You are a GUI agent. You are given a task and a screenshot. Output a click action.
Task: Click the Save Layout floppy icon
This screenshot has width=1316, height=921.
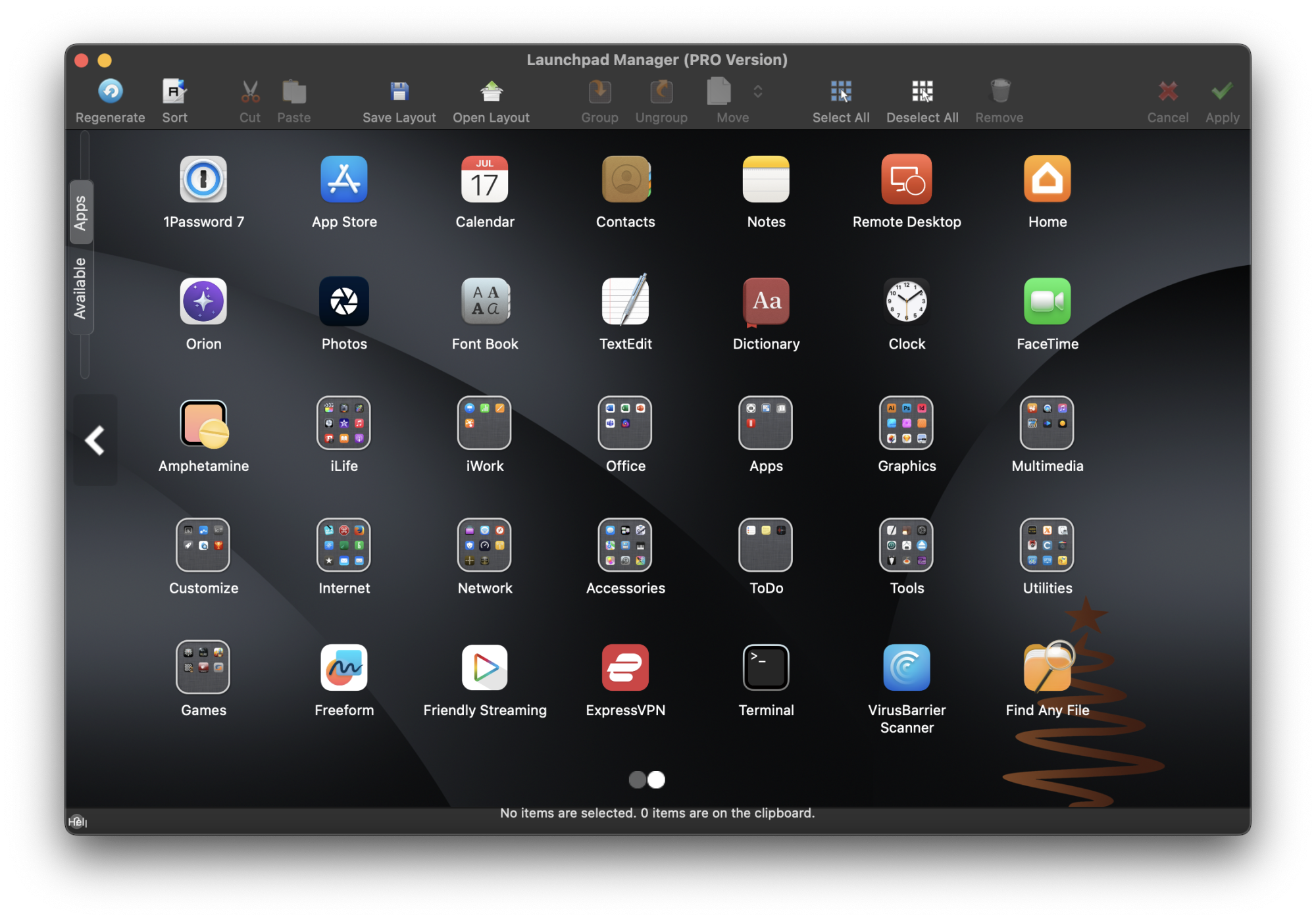399,92
